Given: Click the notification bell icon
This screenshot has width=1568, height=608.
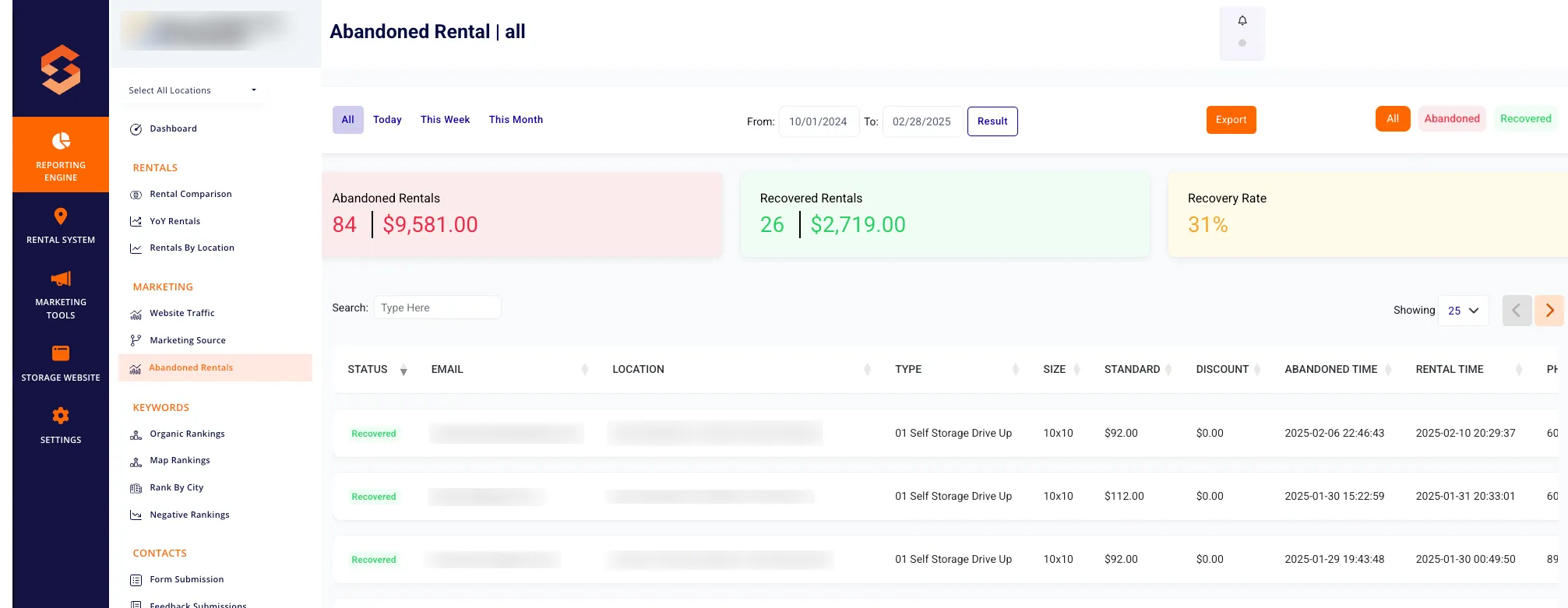Looking at the screenshot, I should (1242, 21).
